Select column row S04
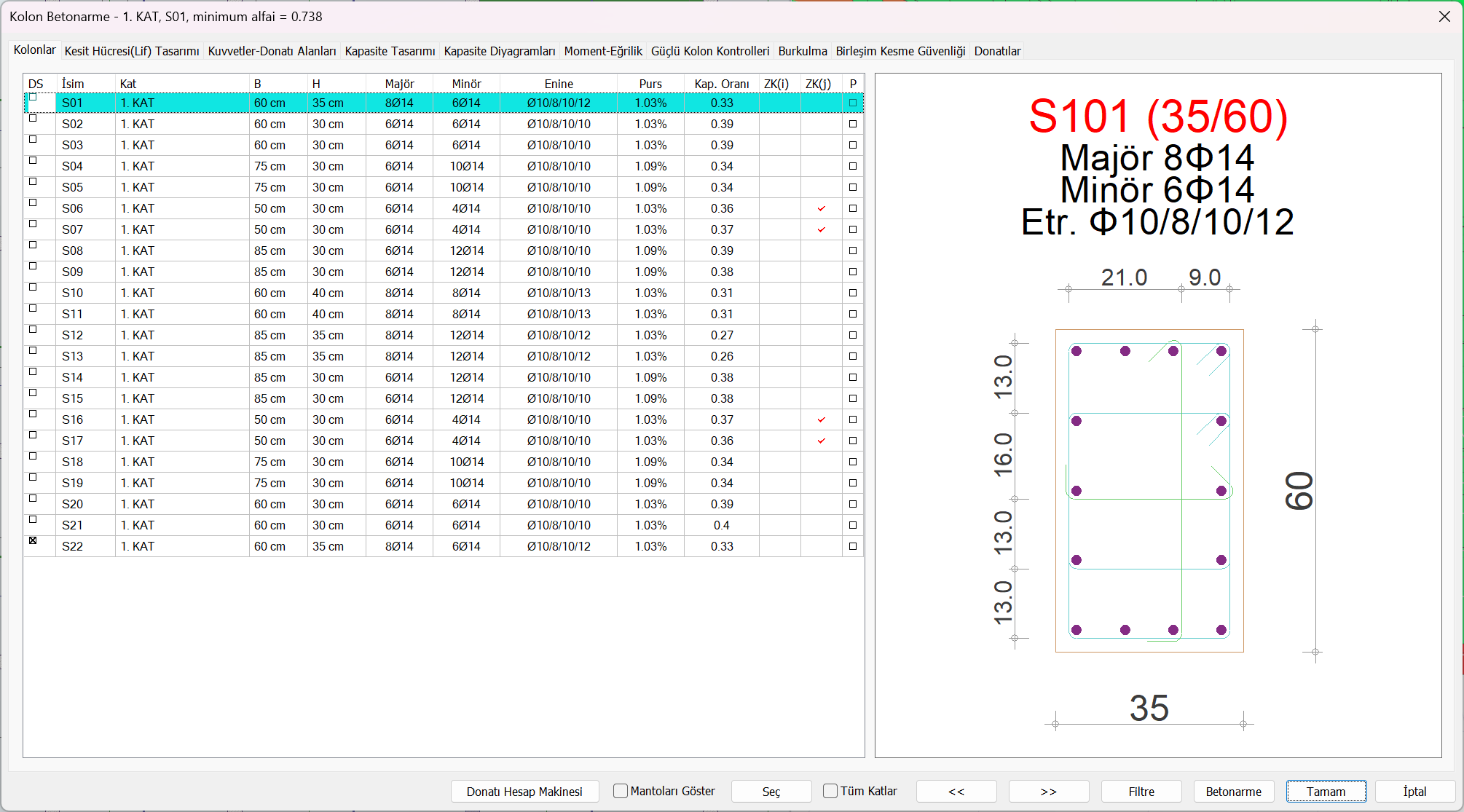The height and width of the screenshot is (812, 1464). pos(444,166)
